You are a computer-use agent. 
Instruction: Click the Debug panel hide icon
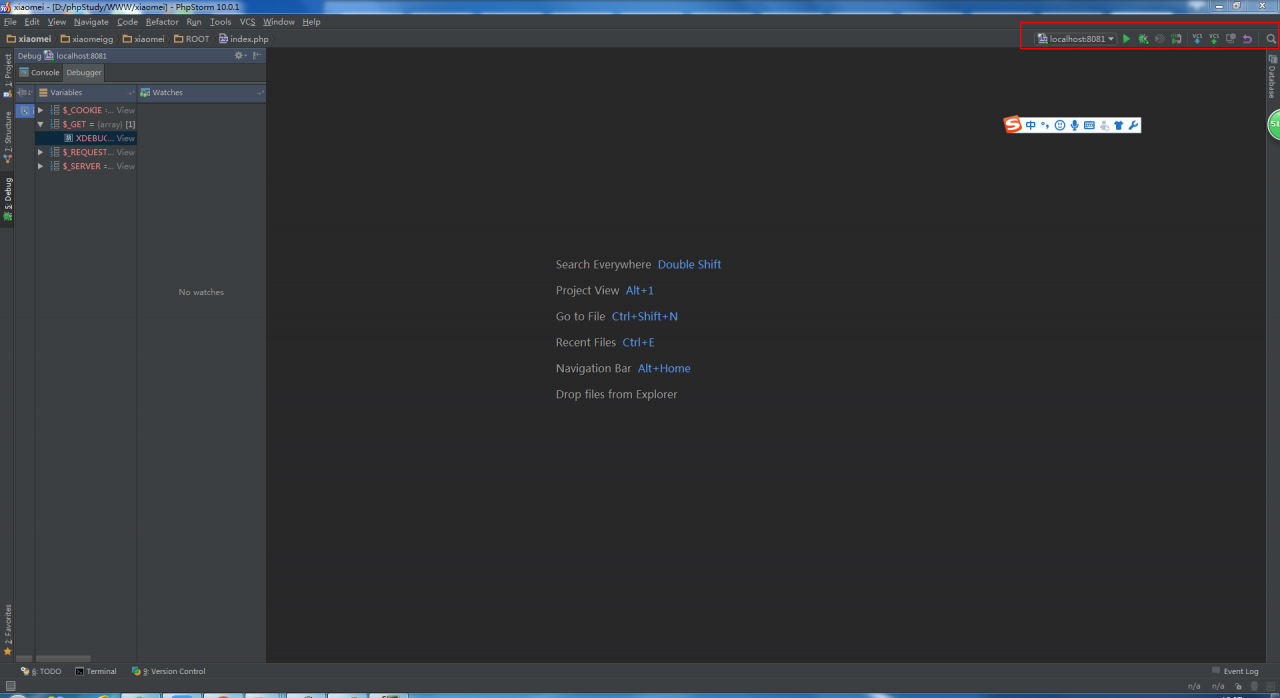pos(257,56)
